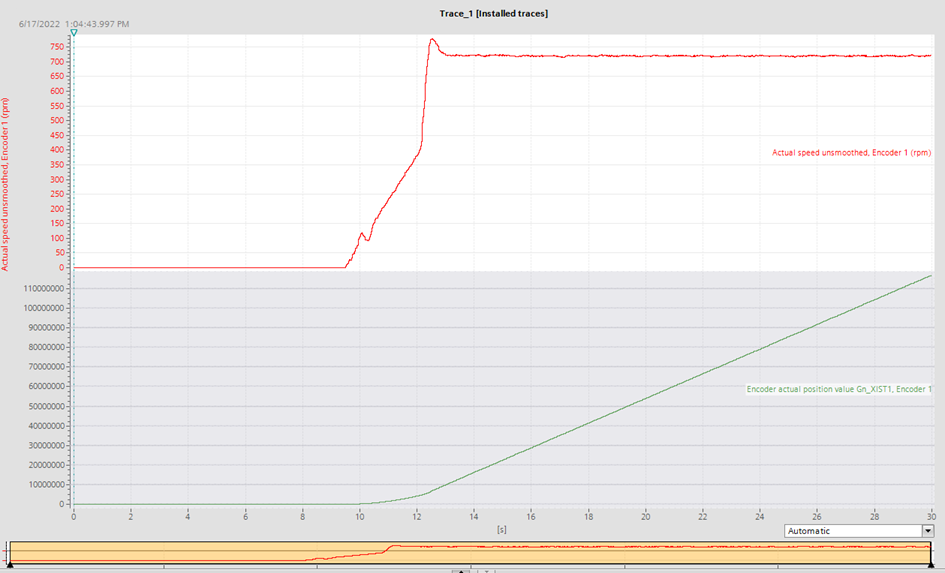Screen dimensions: 945x573
Task: Click the '20' tick on the time axis
Action: tap(645, 516)
